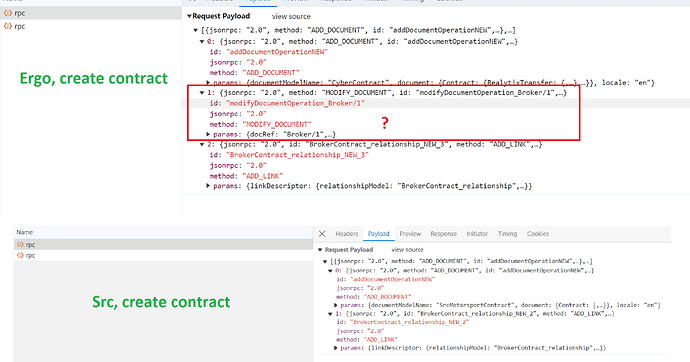Select the highlighted first rpc request in Src panel
Viewport: 690px width, 362px height.
pyautogui.click(x=163, y=245)
